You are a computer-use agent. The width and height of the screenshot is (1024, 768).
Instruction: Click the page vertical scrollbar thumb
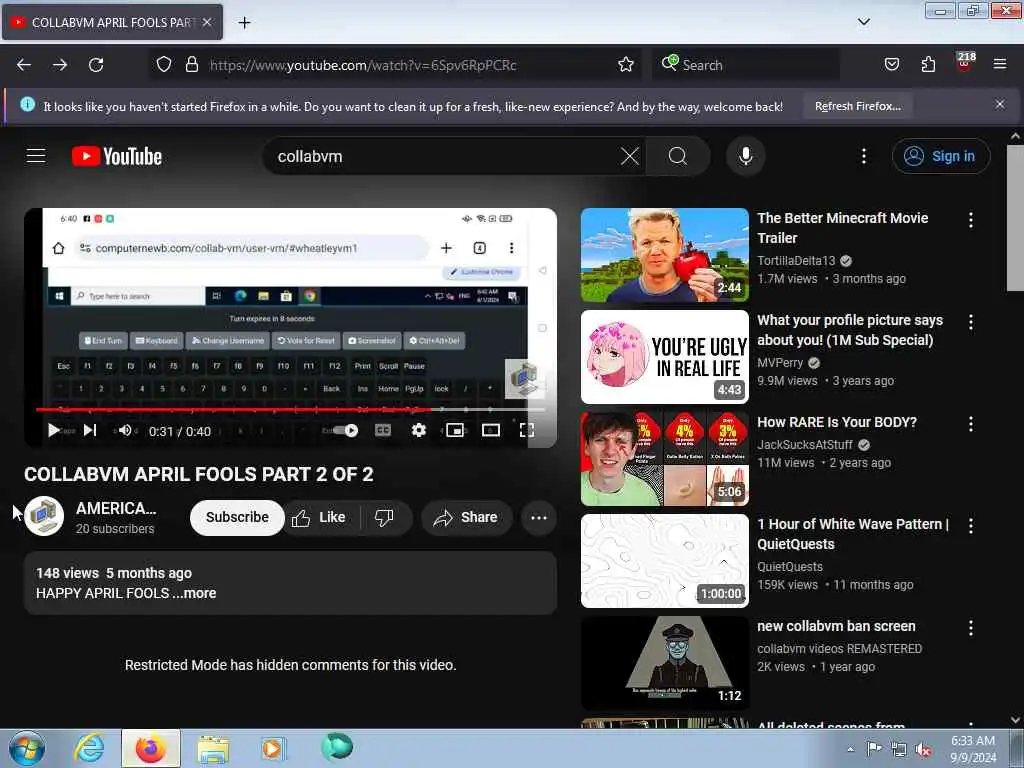(1015, 217)
